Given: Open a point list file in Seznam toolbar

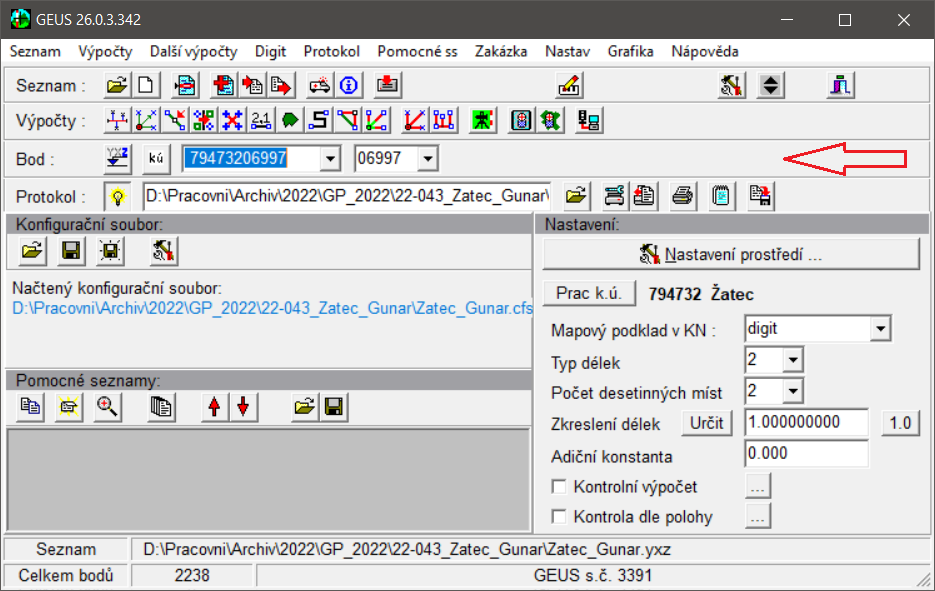Looking at the screenshot, I should pyautogui.click(x=118, y=85).
